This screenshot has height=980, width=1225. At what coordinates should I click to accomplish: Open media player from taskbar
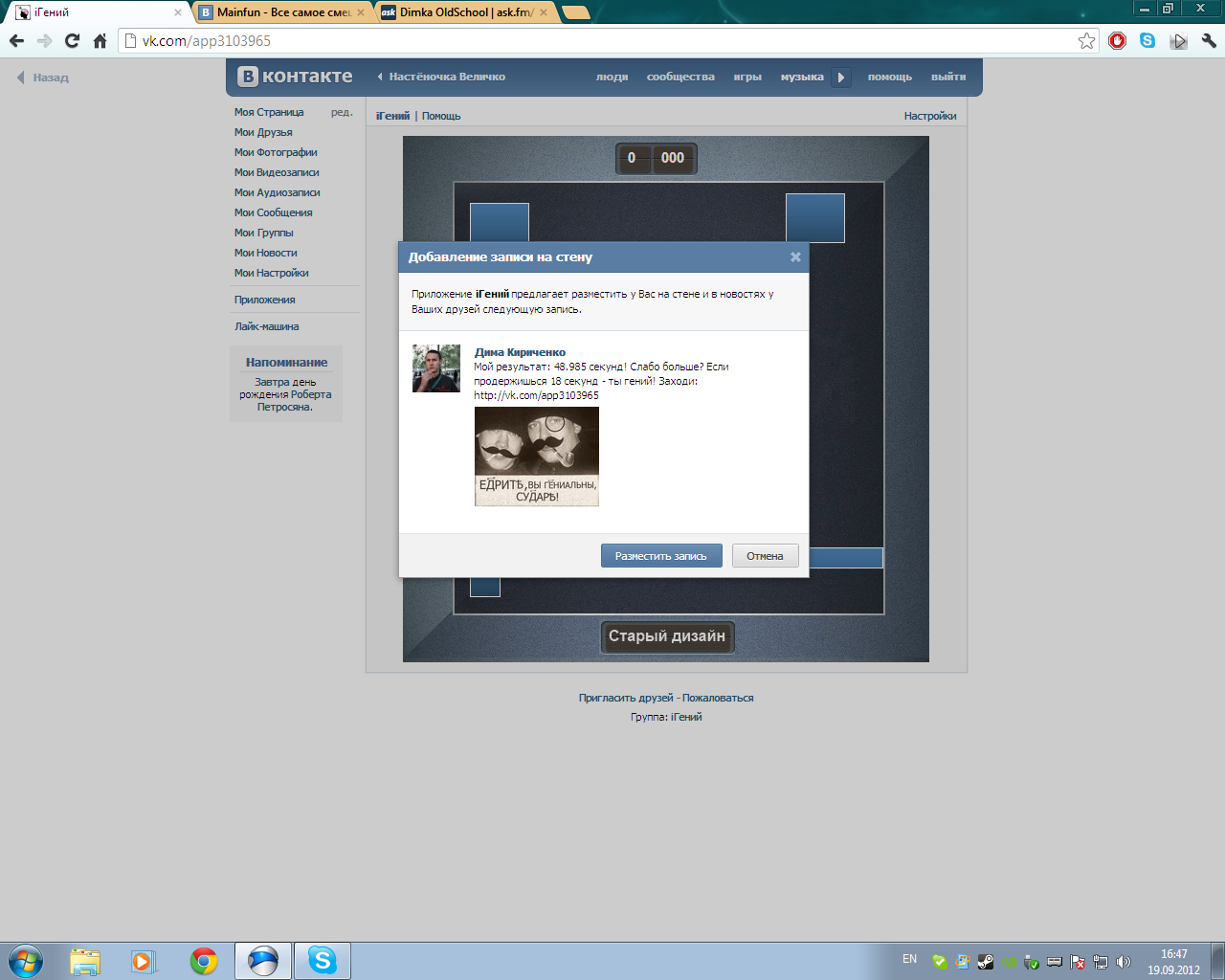coord(144,961)
